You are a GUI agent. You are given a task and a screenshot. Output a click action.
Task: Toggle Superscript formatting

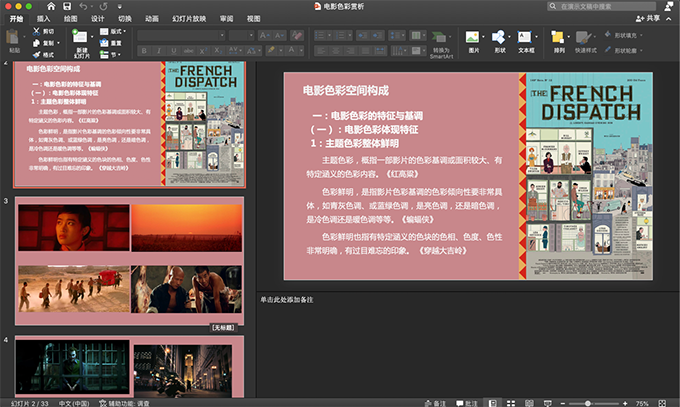click(x=203, y=51)
